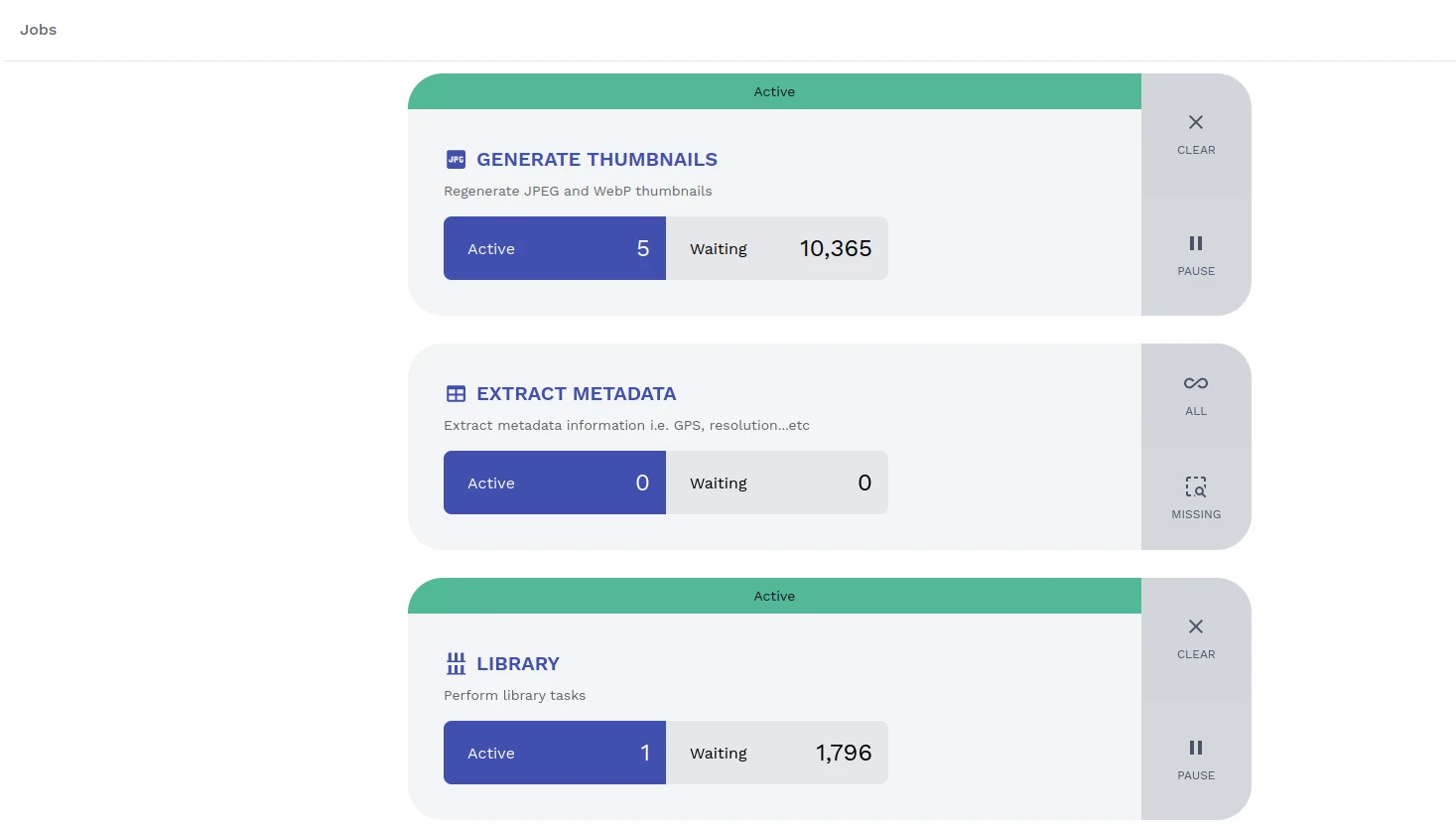Image resolution: width=1456 pixels, height=830 pixels.
Task: Click the Extract Metadata waiting count box
Action: click(x=776, y=483)
